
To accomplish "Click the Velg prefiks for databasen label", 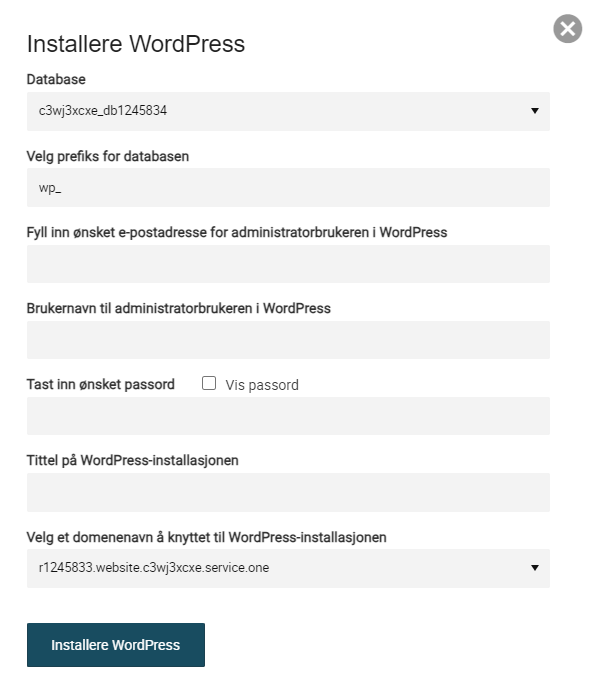I will point(108,156).
